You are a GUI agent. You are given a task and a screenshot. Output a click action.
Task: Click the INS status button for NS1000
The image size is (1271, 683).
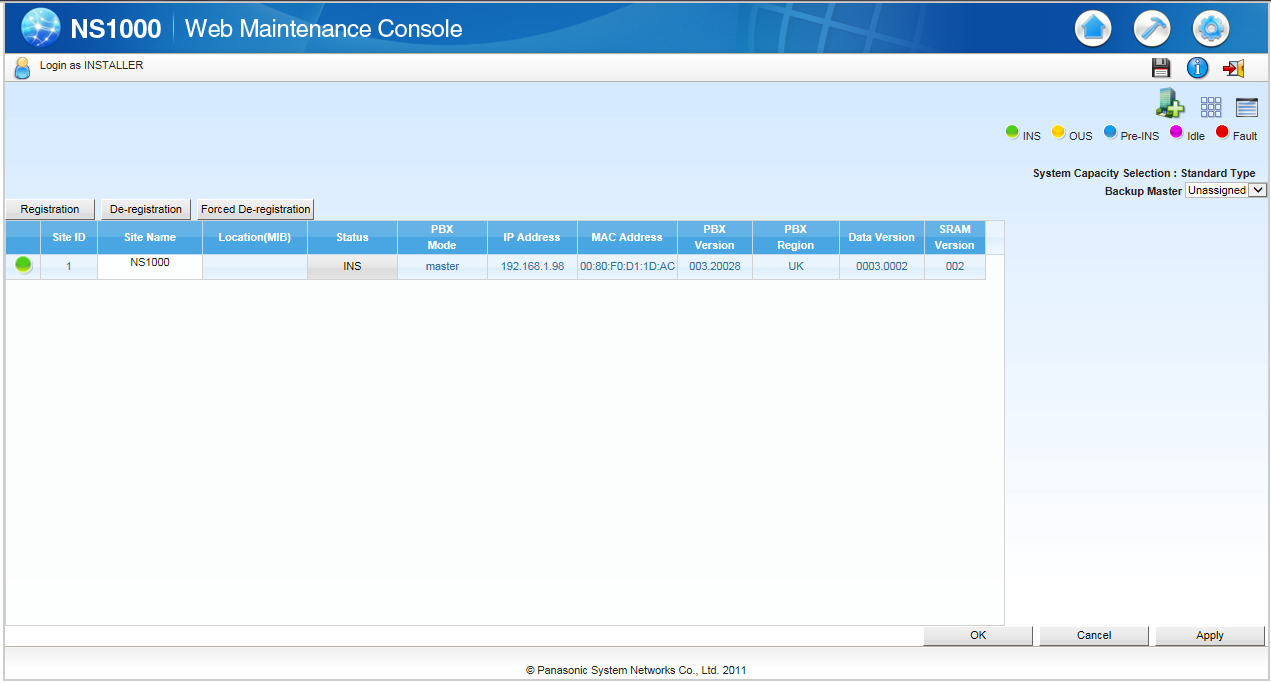pos(352,267)
